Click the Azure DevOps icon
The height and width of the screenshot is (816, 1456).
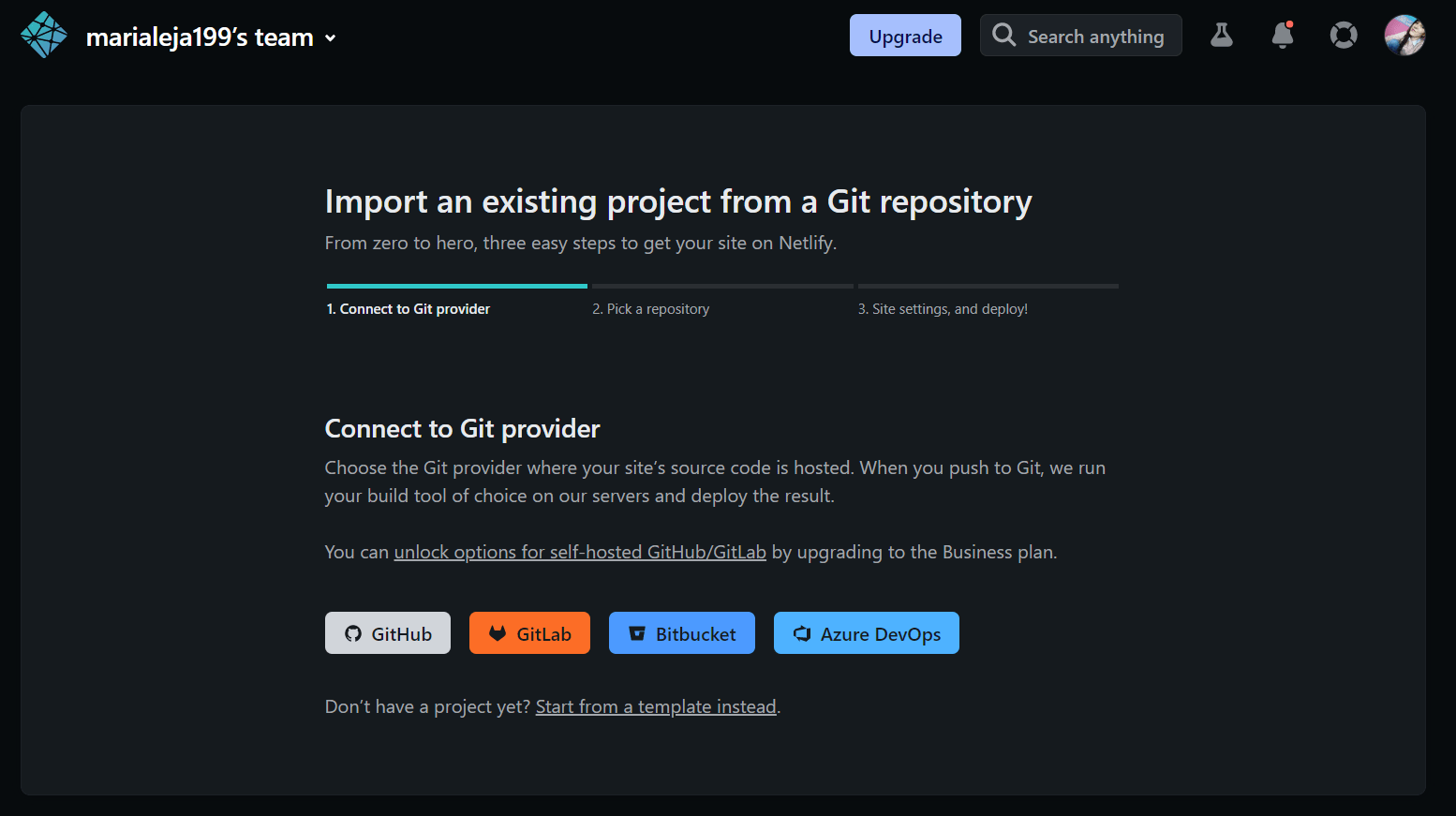[x=801, y=633]
